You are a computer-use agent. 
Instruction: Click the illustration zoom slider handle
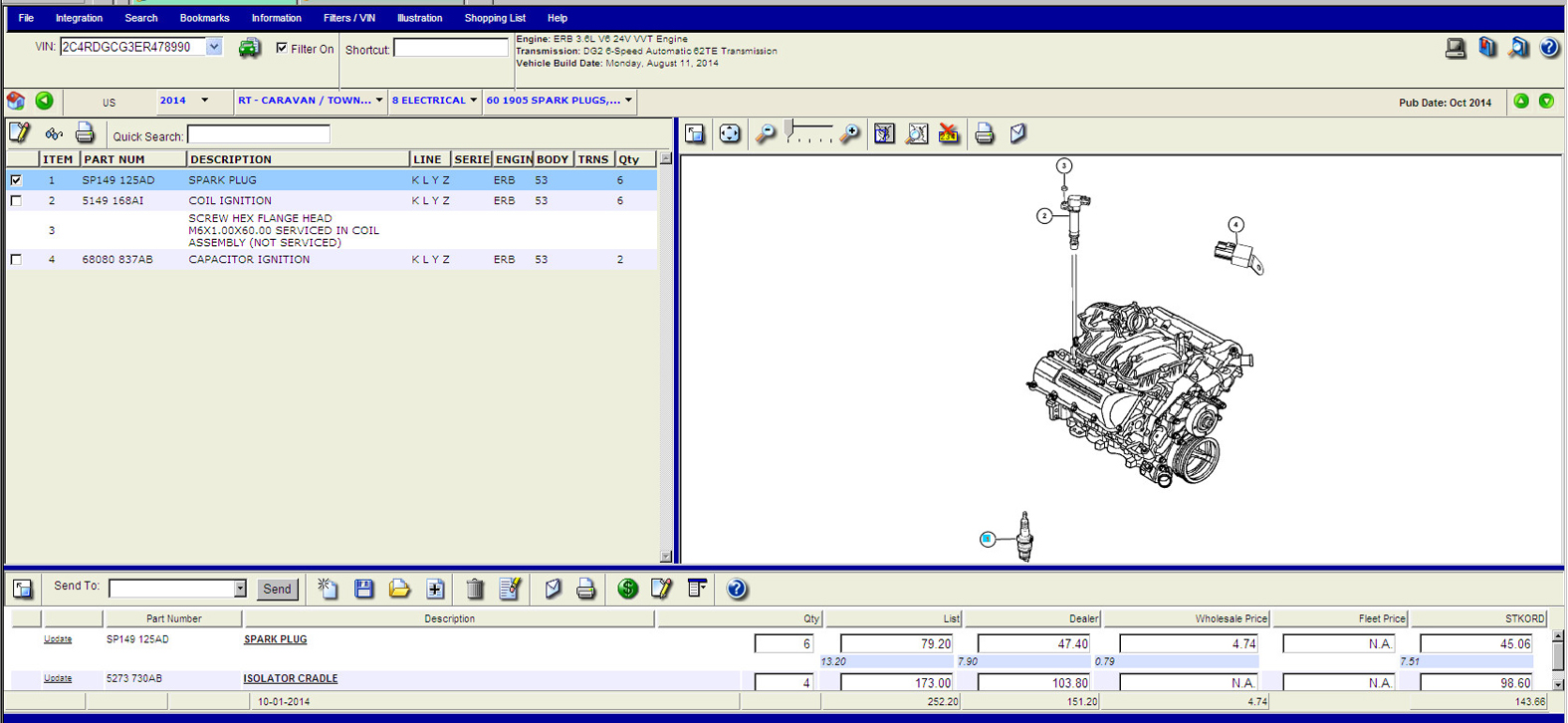(790, 129)
